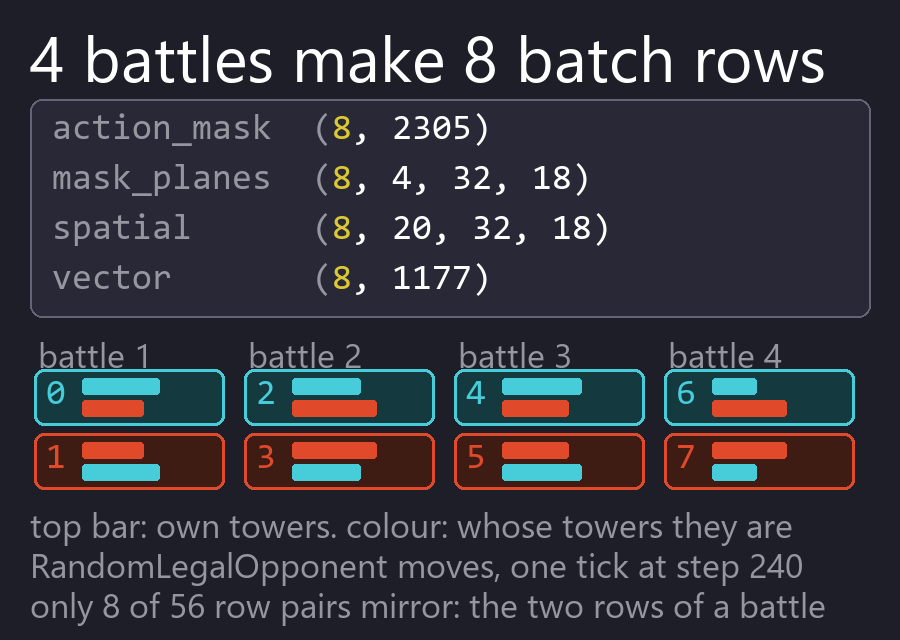Select the mask_planes label
The height and width of the screenshot is (640, 900).
[161, 178]
